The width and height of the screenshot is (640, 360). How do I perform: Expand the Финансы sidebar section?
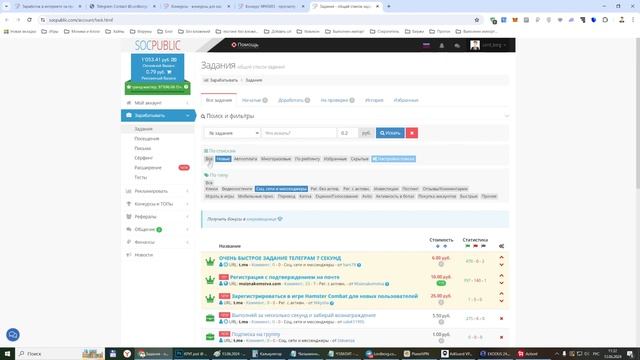[x=158, y=242]
